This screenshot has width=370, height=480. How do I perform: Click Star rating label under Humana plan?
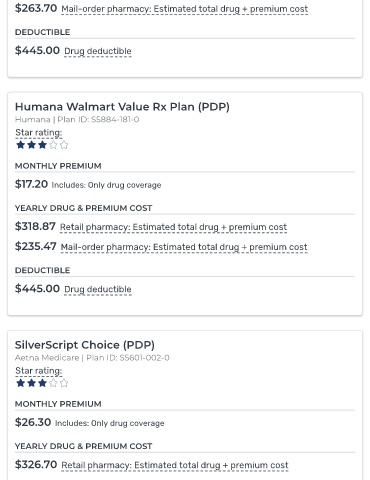tap(39, 133)
